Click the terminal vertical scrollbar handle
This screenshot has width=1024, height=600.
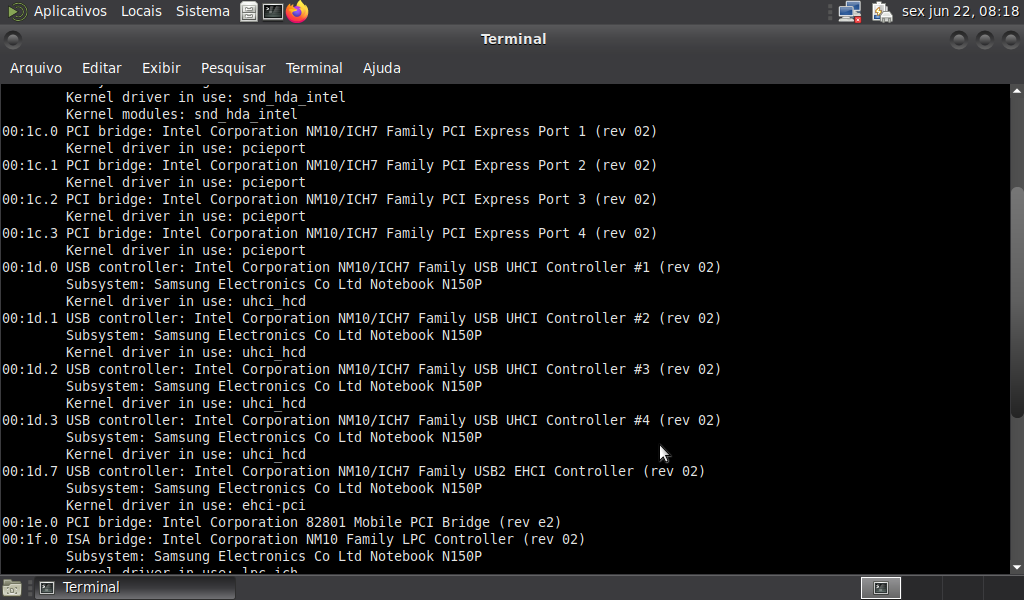coord(1017,300)
